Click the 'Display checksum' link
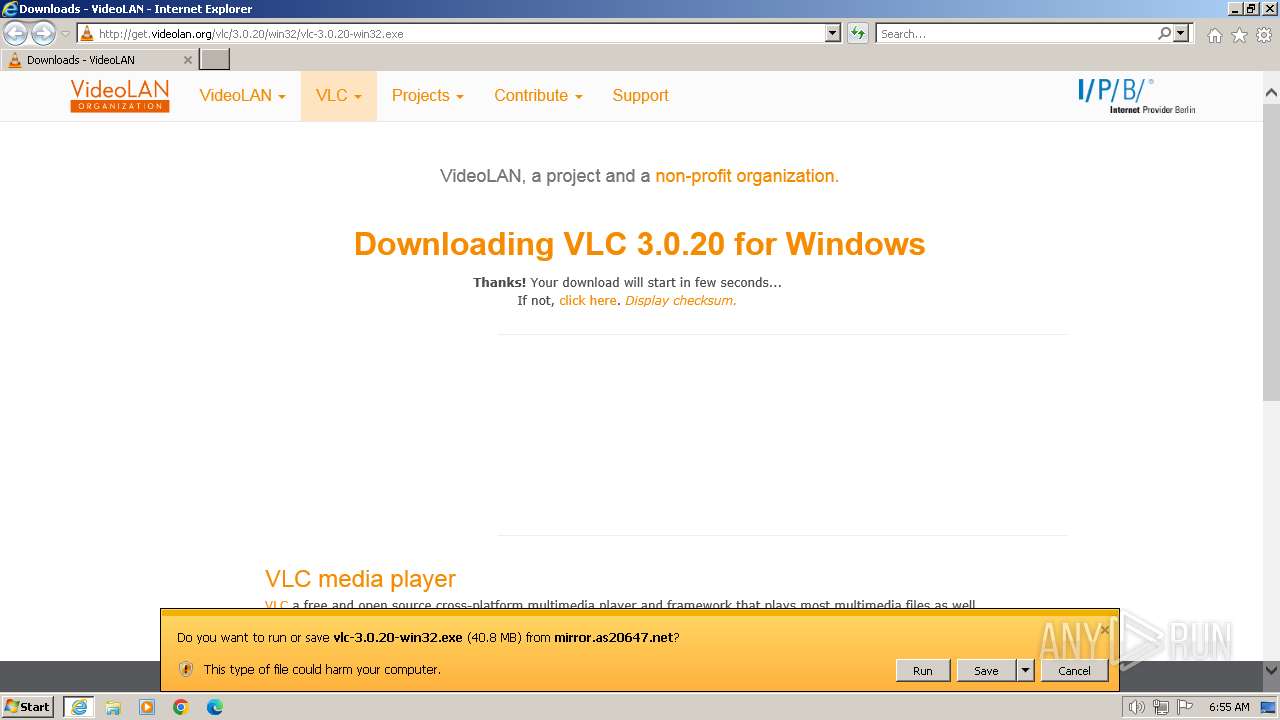The image size is (1280, 720). click(680, 300)
